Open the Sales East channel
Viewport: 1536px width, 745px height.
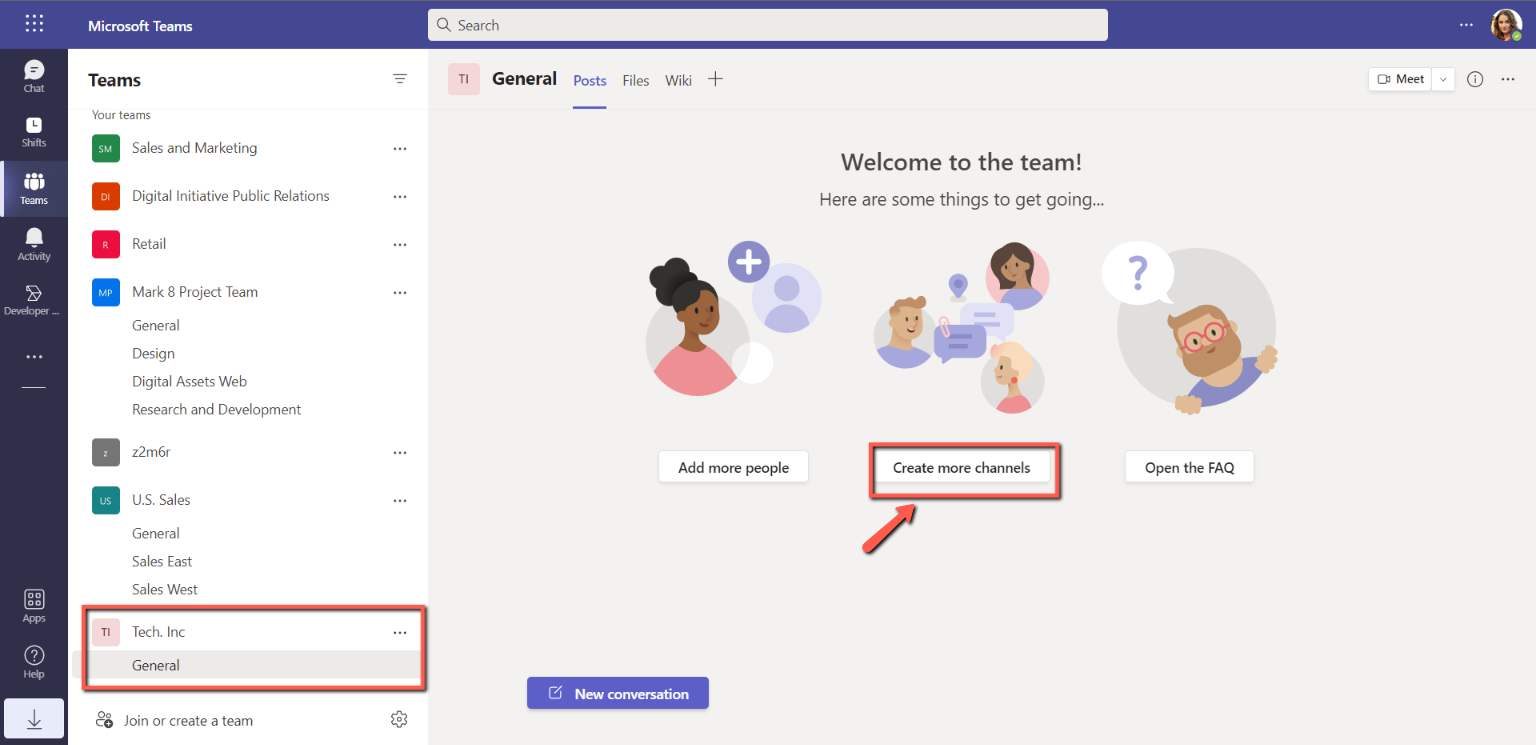coord(162,561)
